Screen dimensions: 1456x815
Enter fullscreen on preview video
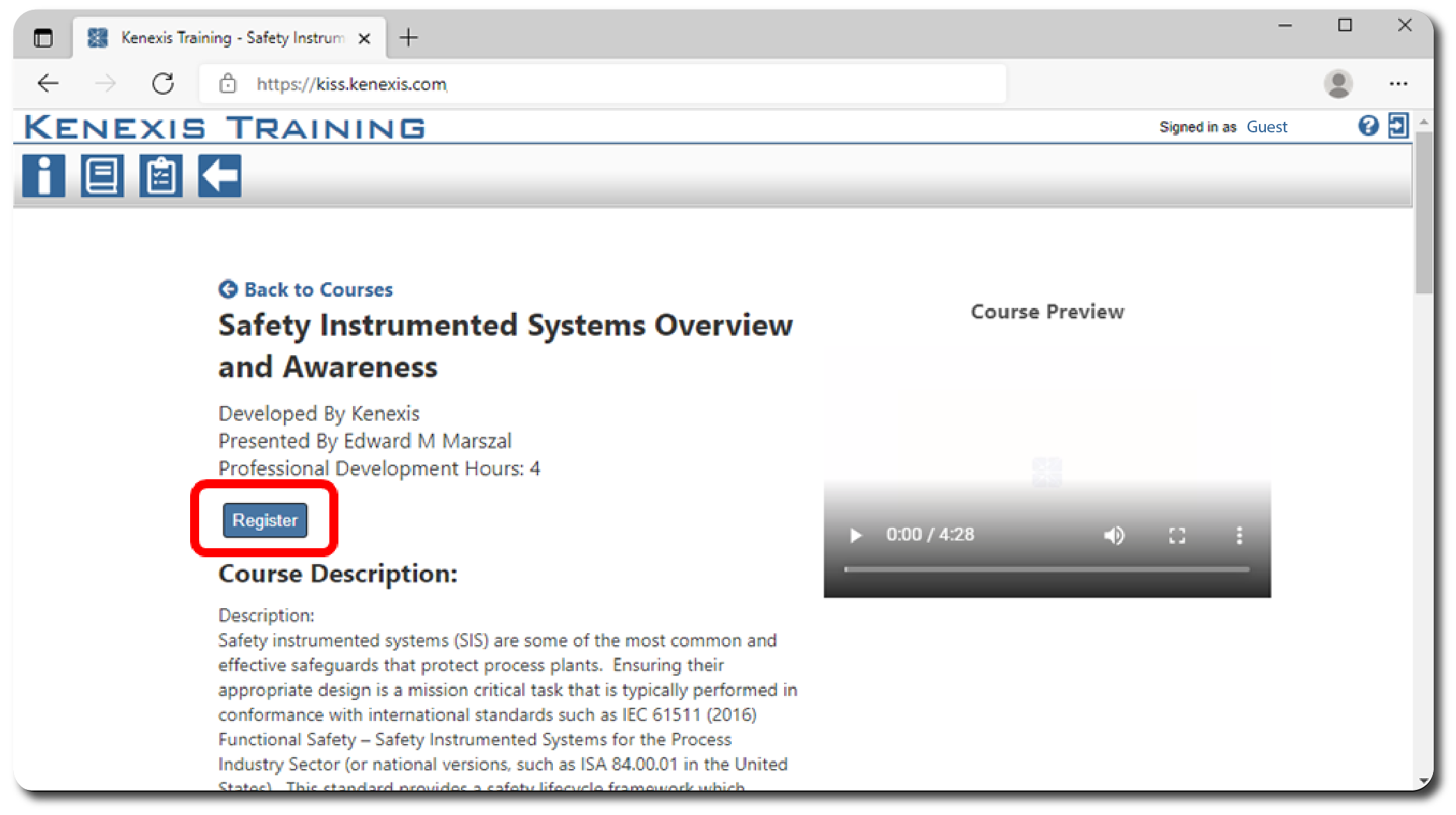point(1177,535)
